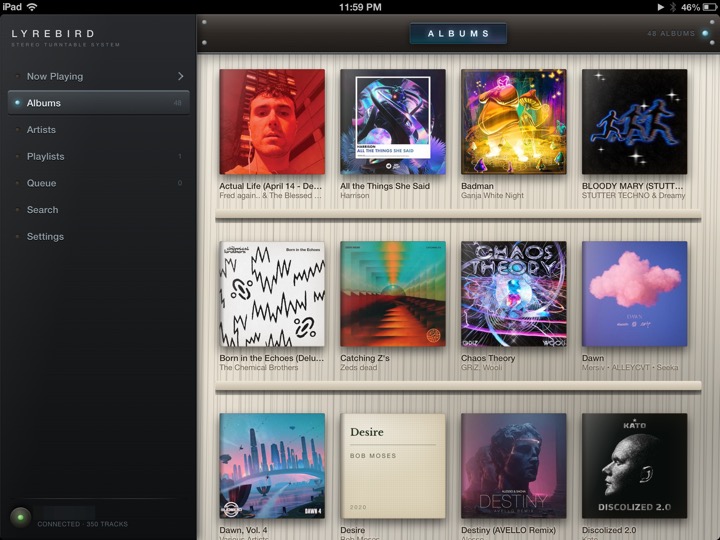Image resolution: width=720 pixels, height=540 pixels.
Task: Go to Artists section
Action: (99, 129)
